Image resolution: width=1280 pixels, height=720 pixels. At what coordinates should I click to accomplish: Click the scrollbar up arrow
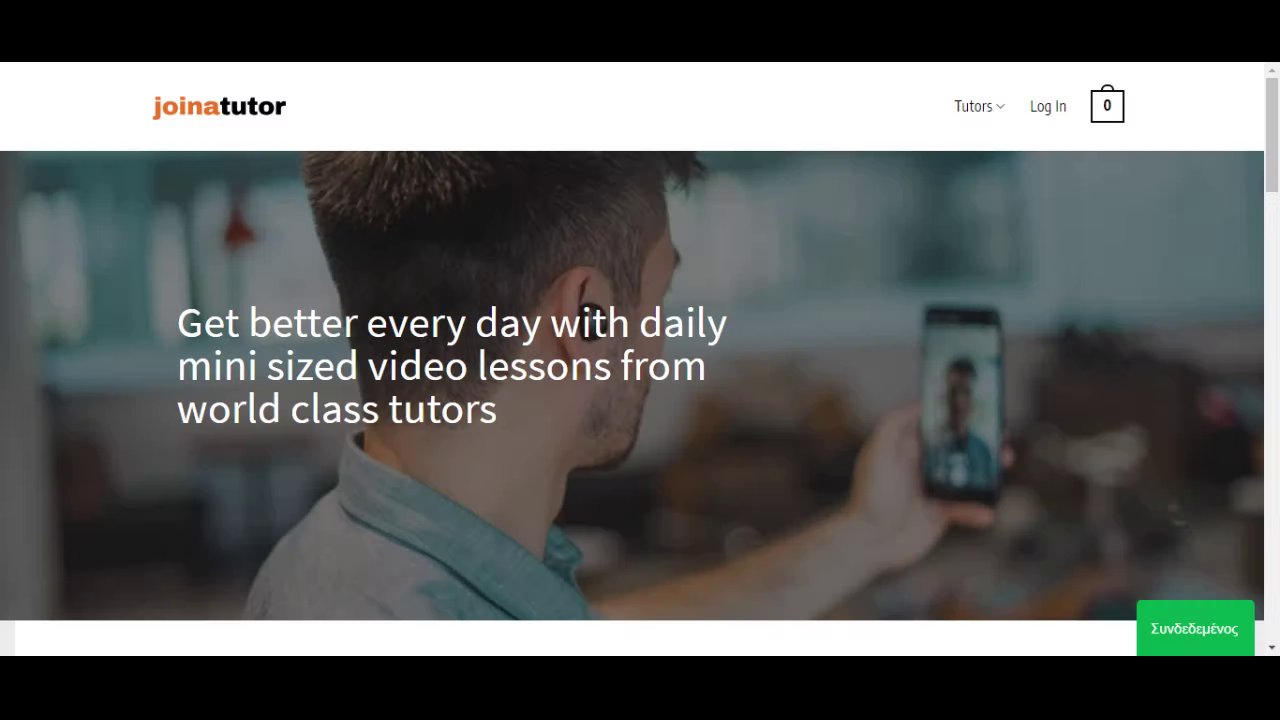[1272, 70]
